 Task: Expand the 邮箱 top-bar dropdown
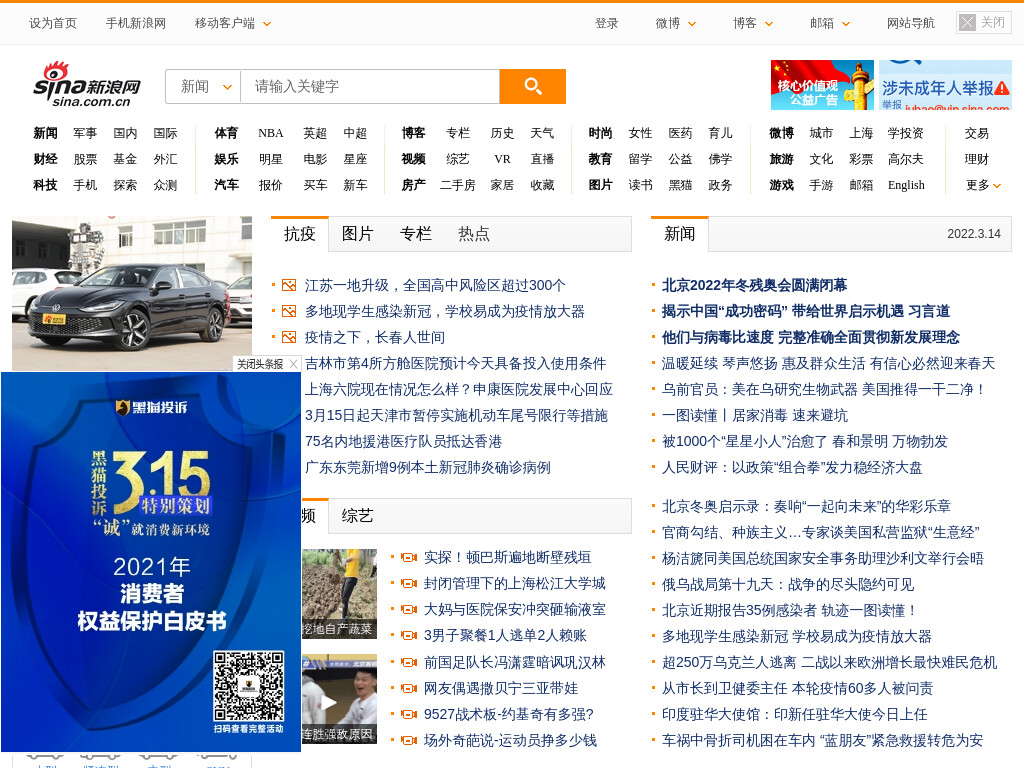click(x=846, y=24)
